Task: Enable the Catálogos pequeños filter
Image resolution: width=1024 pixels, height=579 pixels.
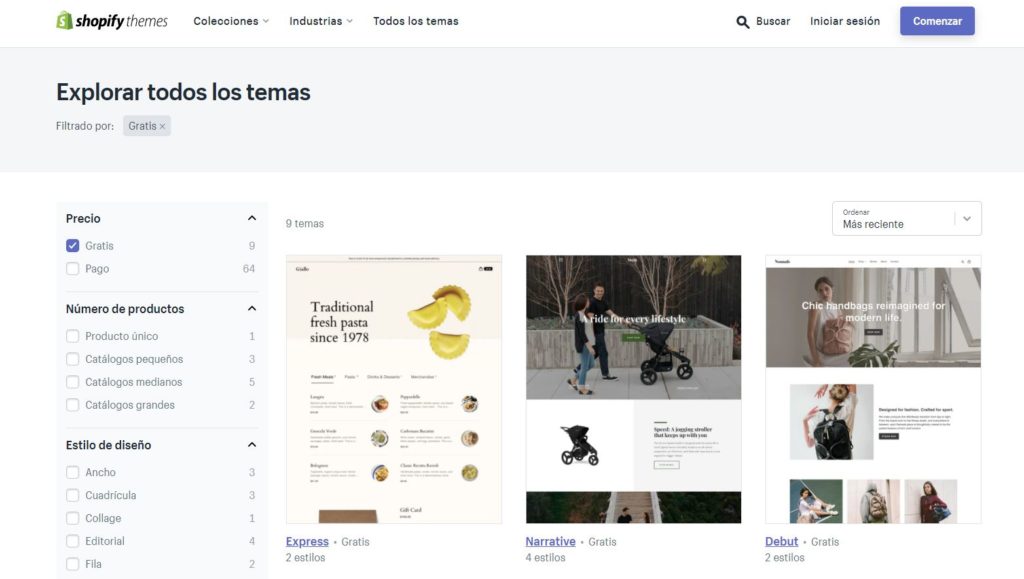Action: 72,359
